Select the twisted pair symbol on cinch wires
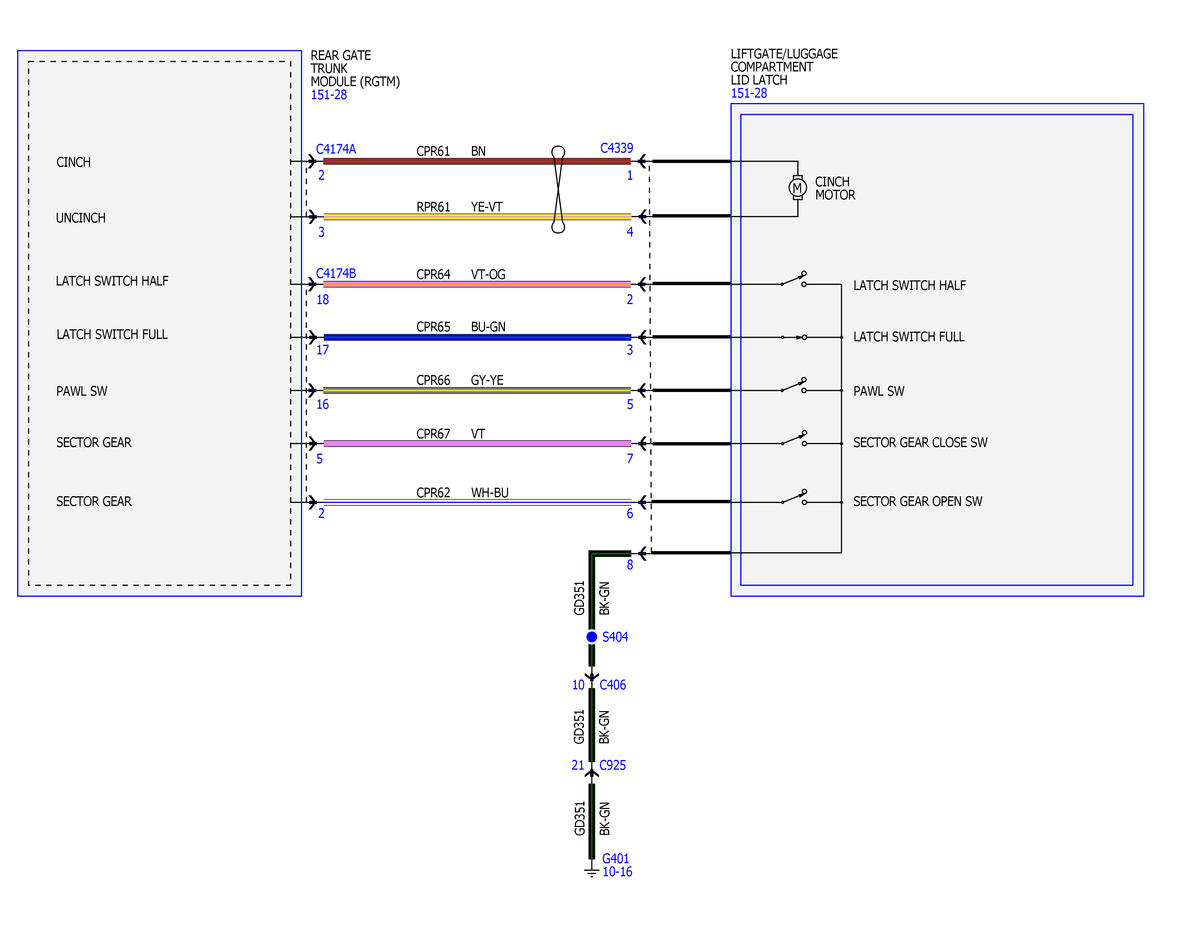 tap(558, 190)
